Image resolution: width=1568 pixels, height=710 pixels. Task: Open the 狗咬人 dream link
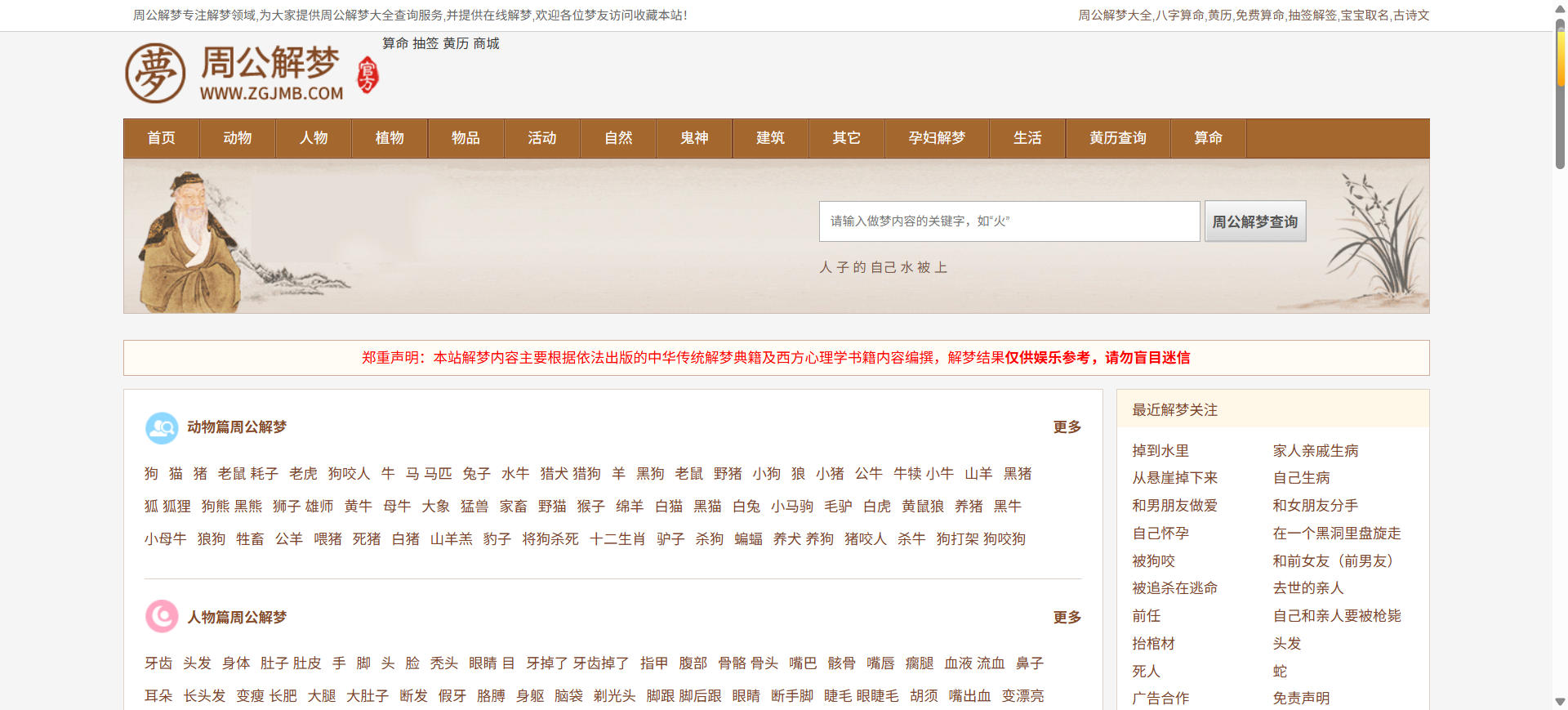(x=349, y=474)
